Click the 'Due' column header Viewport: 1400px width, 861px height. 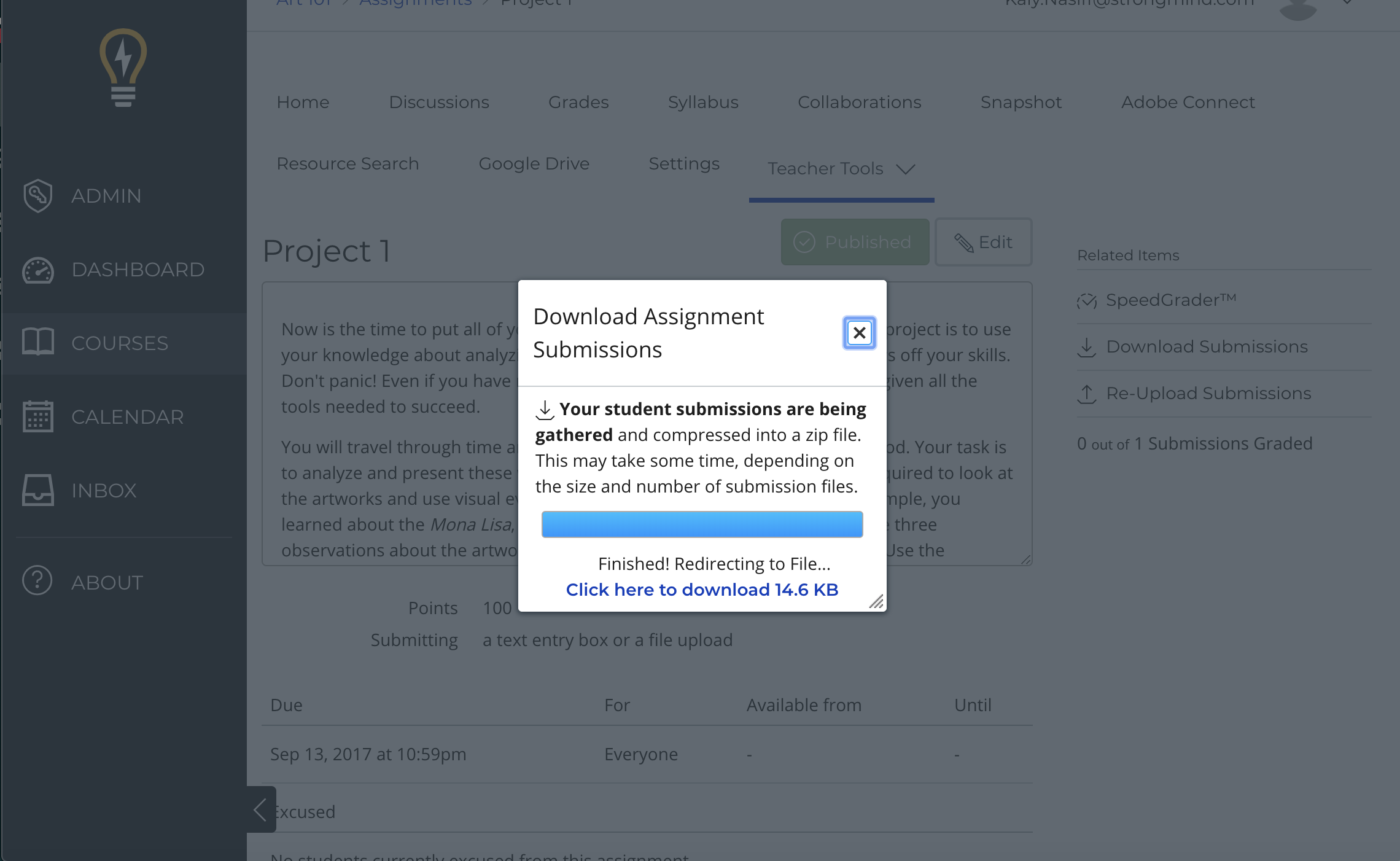coord(287,705)
